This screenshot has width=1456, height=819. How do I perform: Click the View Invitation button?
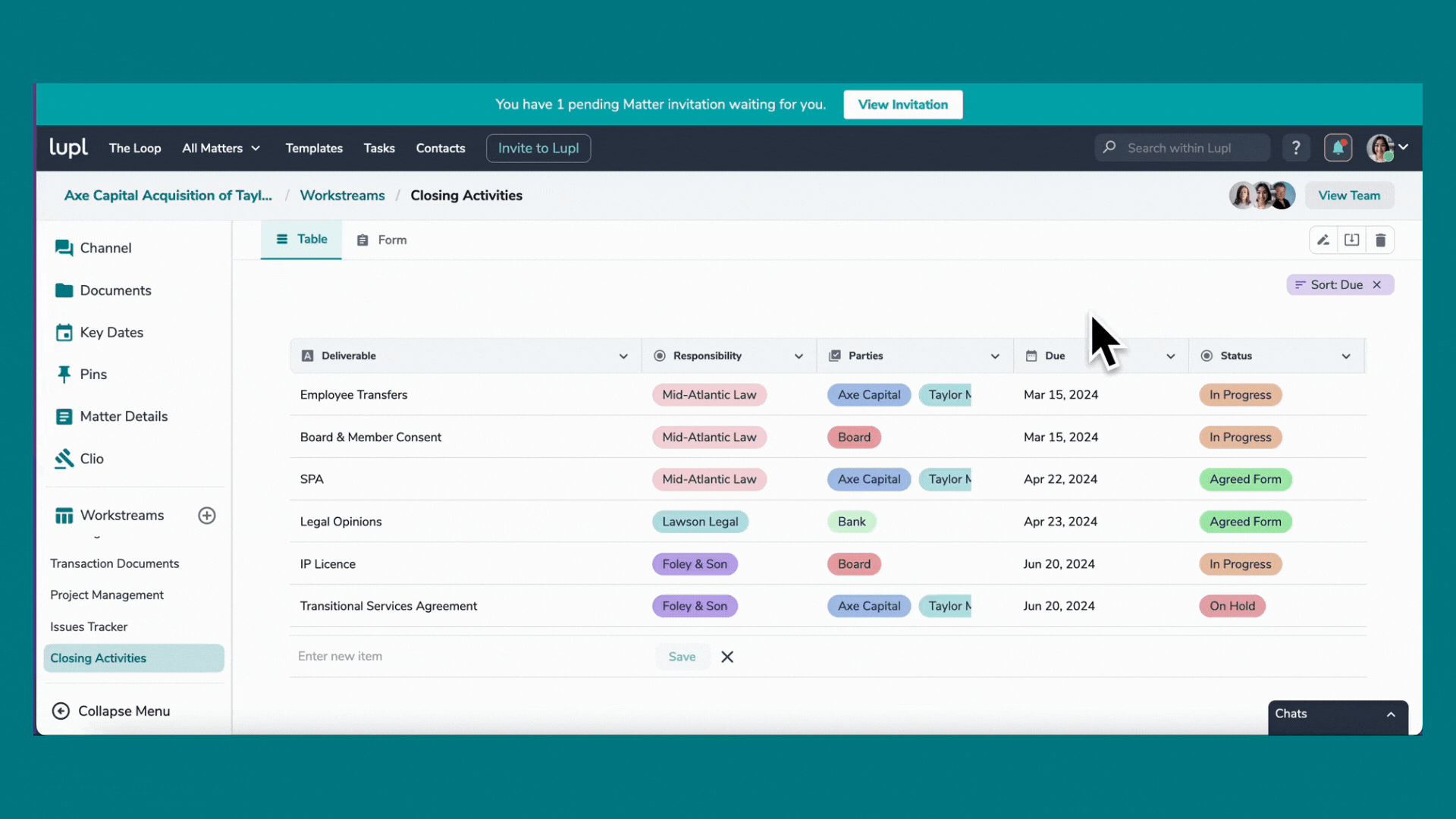tap(902, 104)
